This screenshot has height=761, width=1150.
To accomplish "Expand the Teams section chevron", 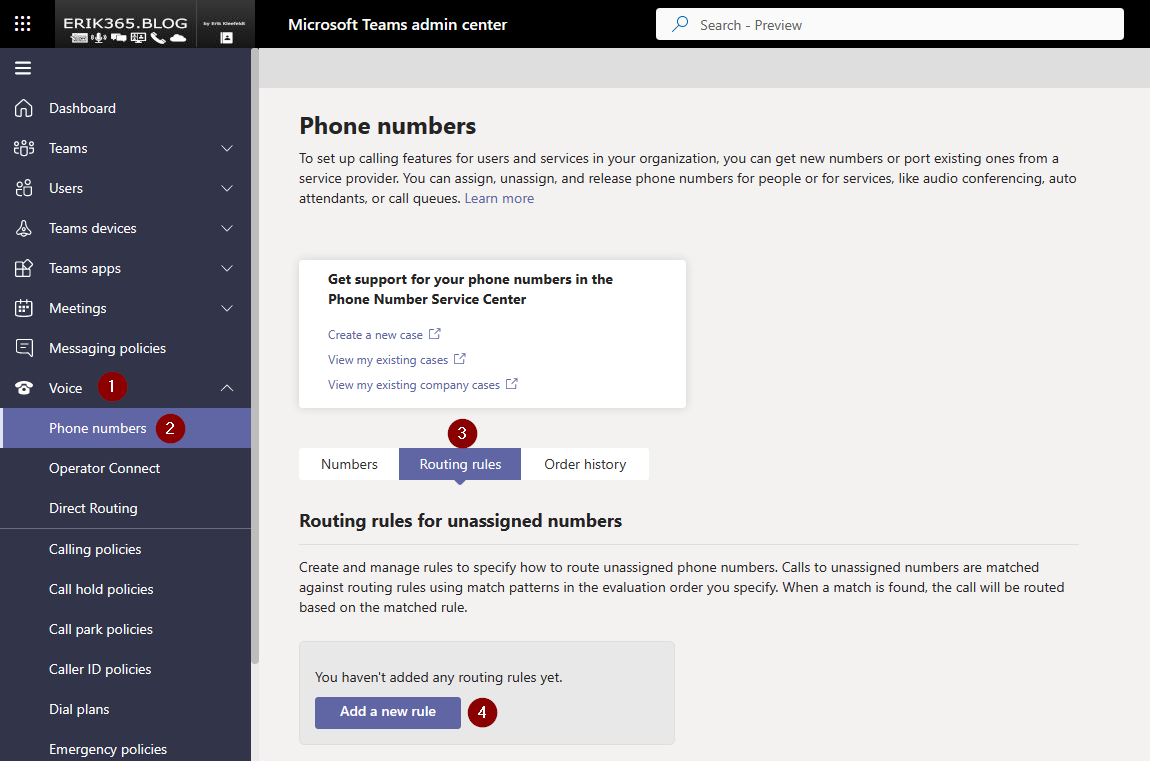I will [227, 148].
